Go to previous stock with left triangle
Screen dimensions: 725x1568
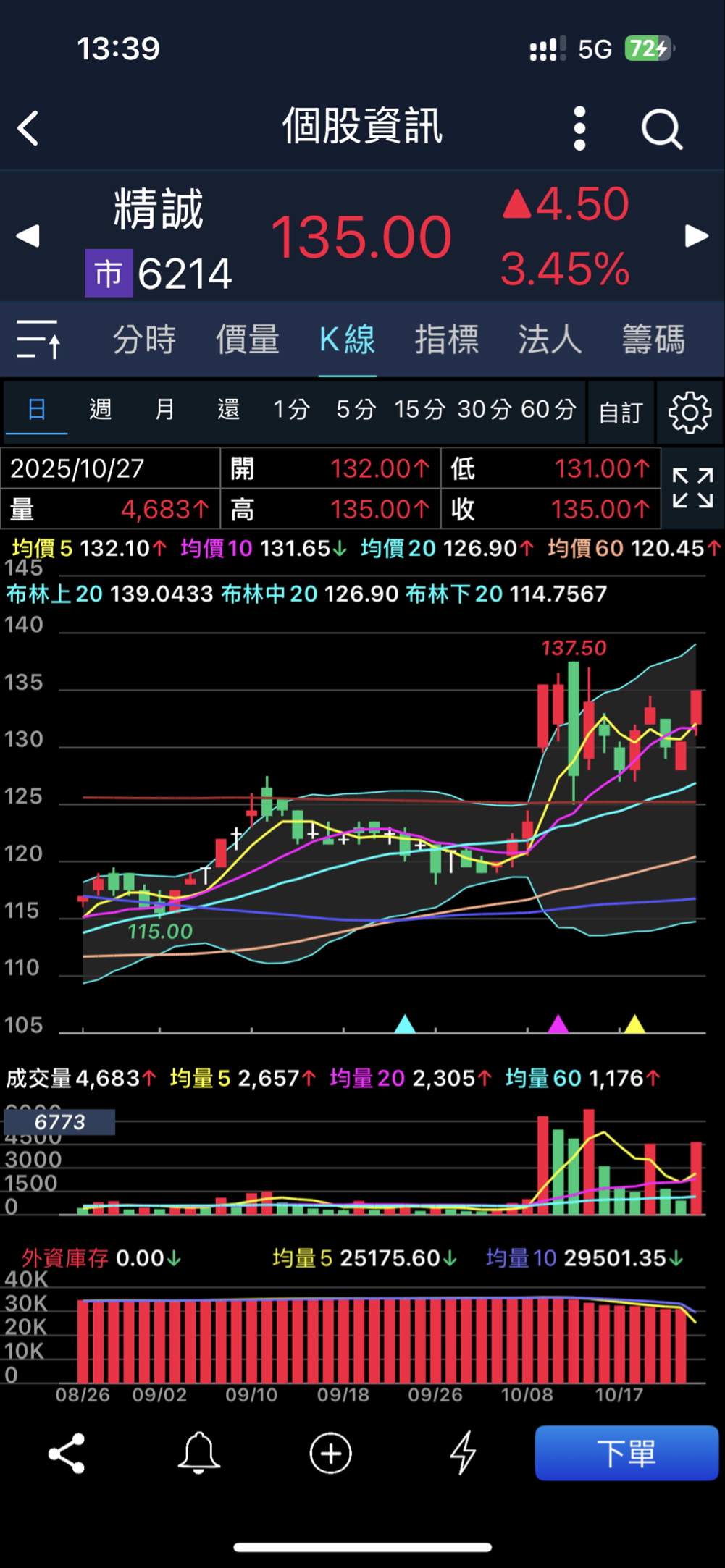click(x=28, y=236)
